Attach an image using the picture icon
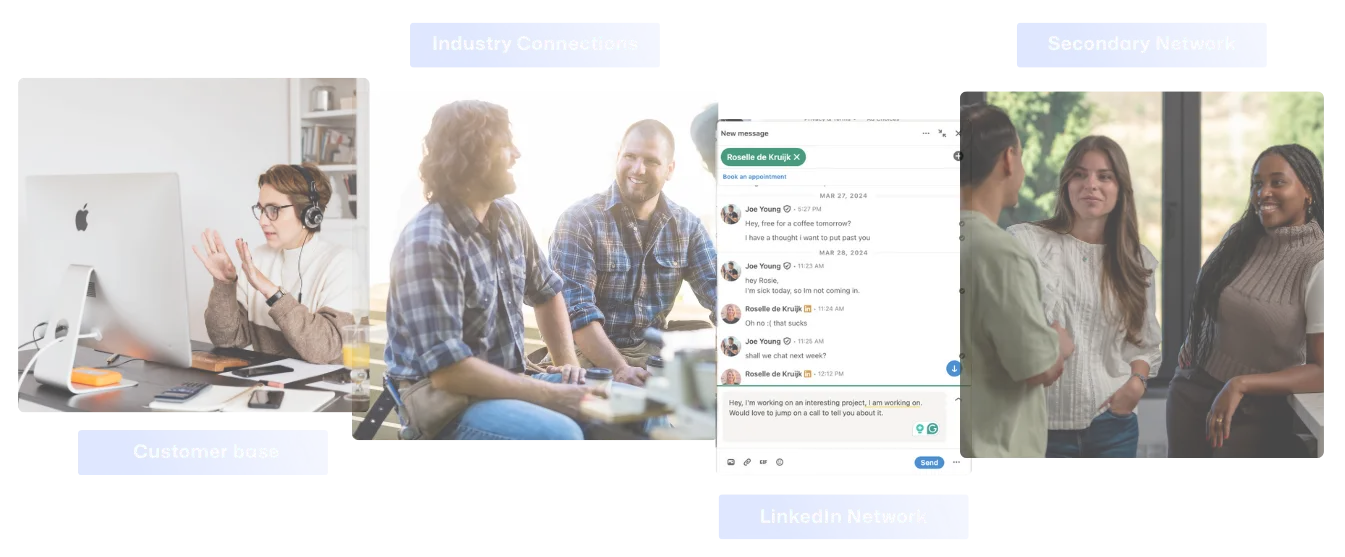This screenshot has width=1345, height=557. (731, 462)
